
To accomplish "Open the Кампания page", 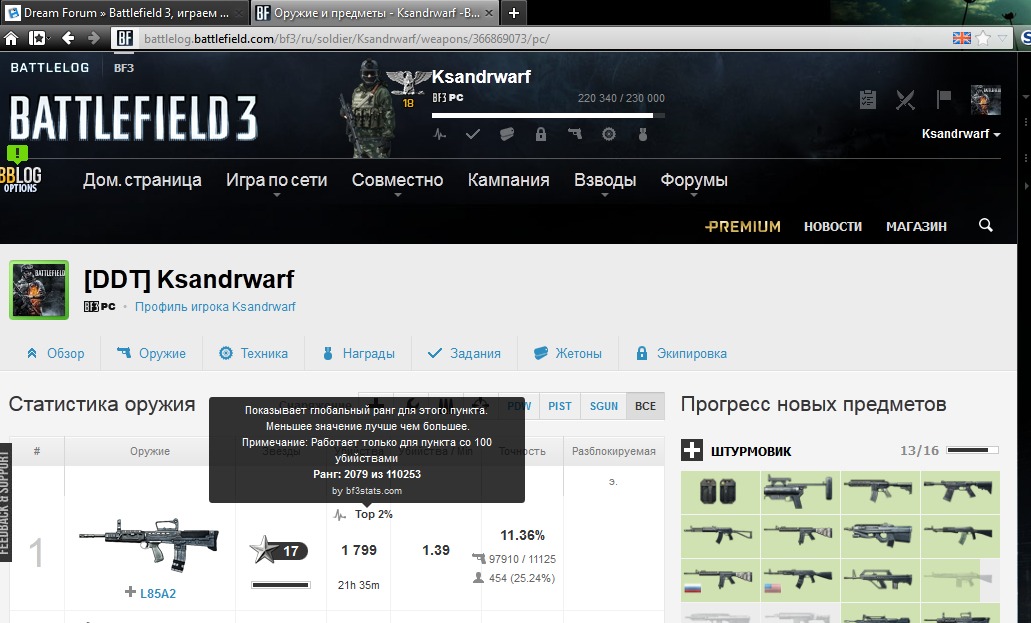I will pos(508,180).
